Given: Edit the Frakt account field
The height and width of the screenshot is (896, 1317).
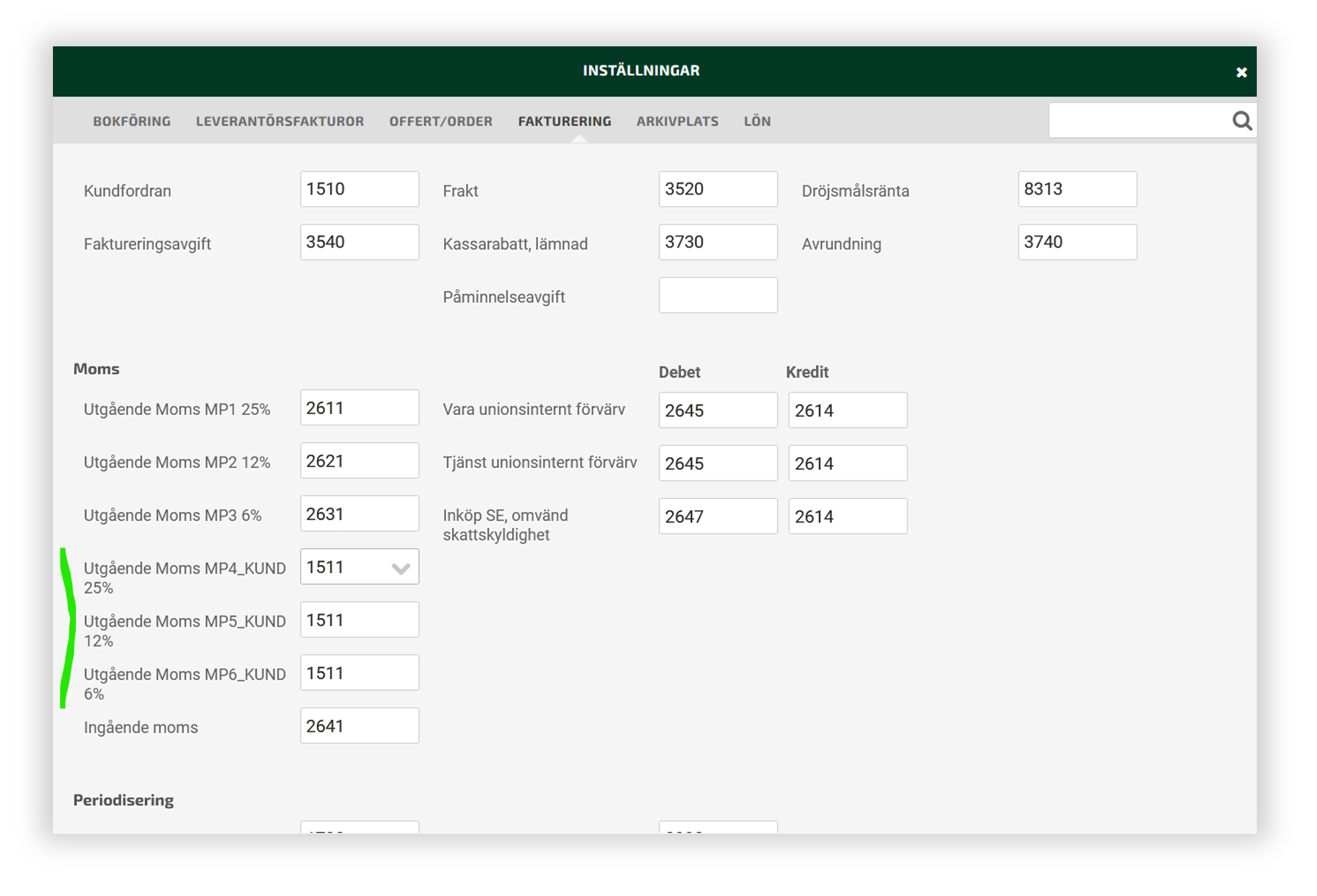Looking at the screenshot, I should tap(717, 189).
